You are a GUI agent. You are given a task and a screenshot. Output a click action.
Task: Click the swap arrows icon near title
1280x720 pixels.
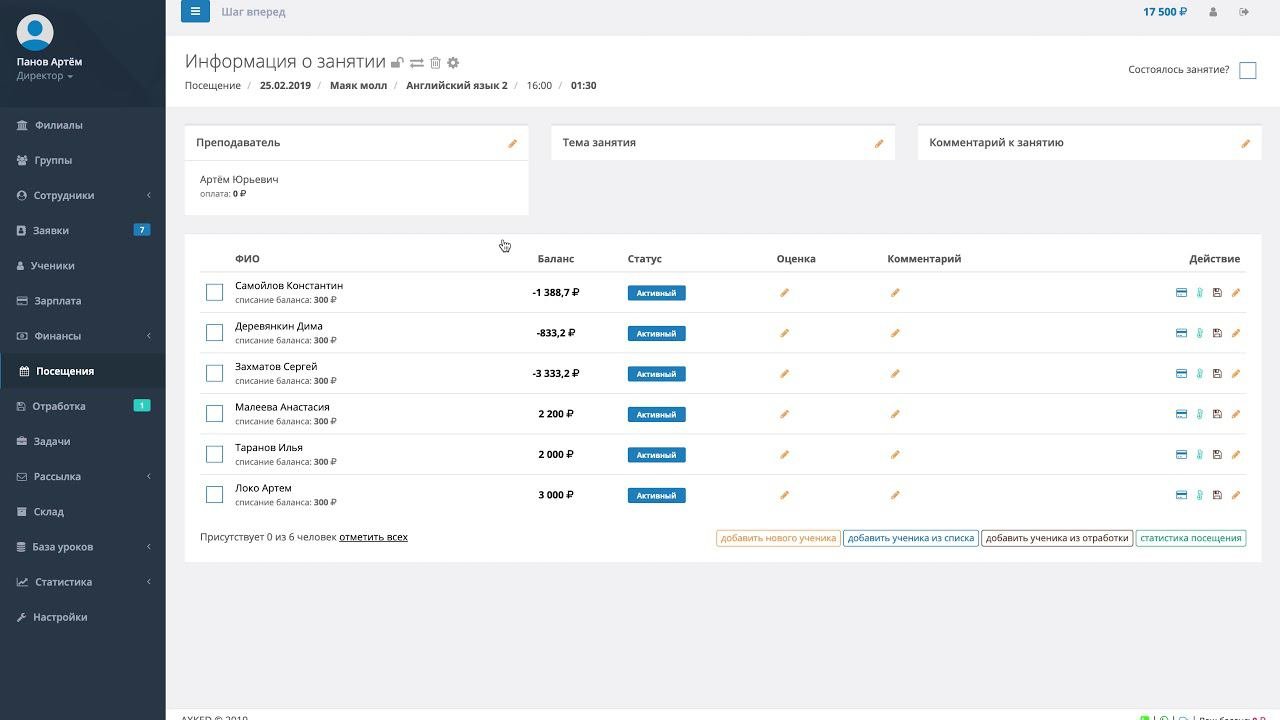tap(416, 63)
